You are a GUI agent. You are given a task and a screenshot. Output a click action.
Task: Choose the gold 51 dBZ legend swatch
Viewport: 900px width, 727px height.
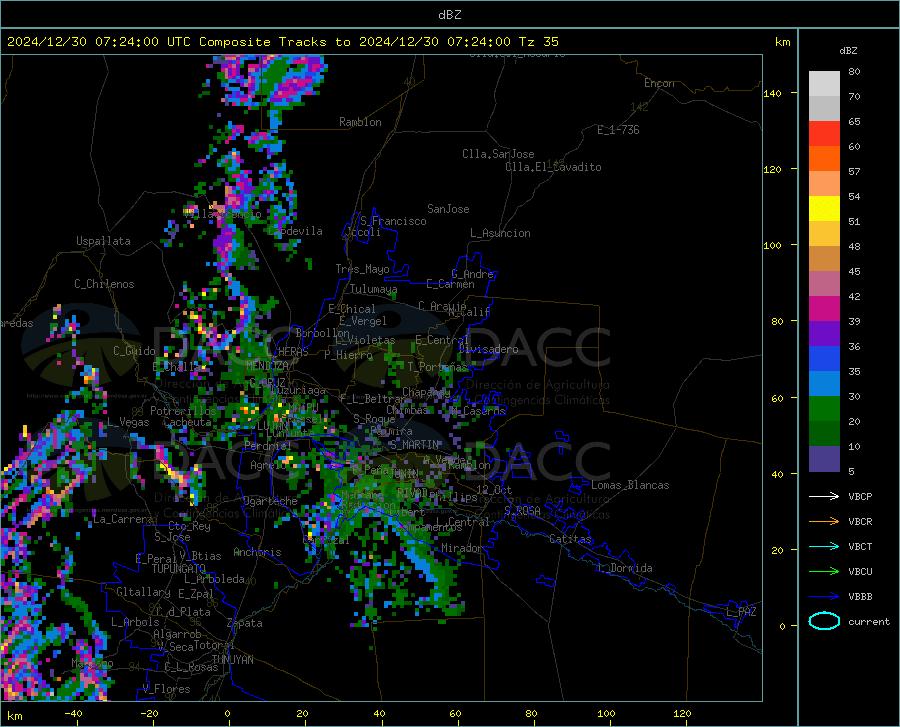(824, 234)
